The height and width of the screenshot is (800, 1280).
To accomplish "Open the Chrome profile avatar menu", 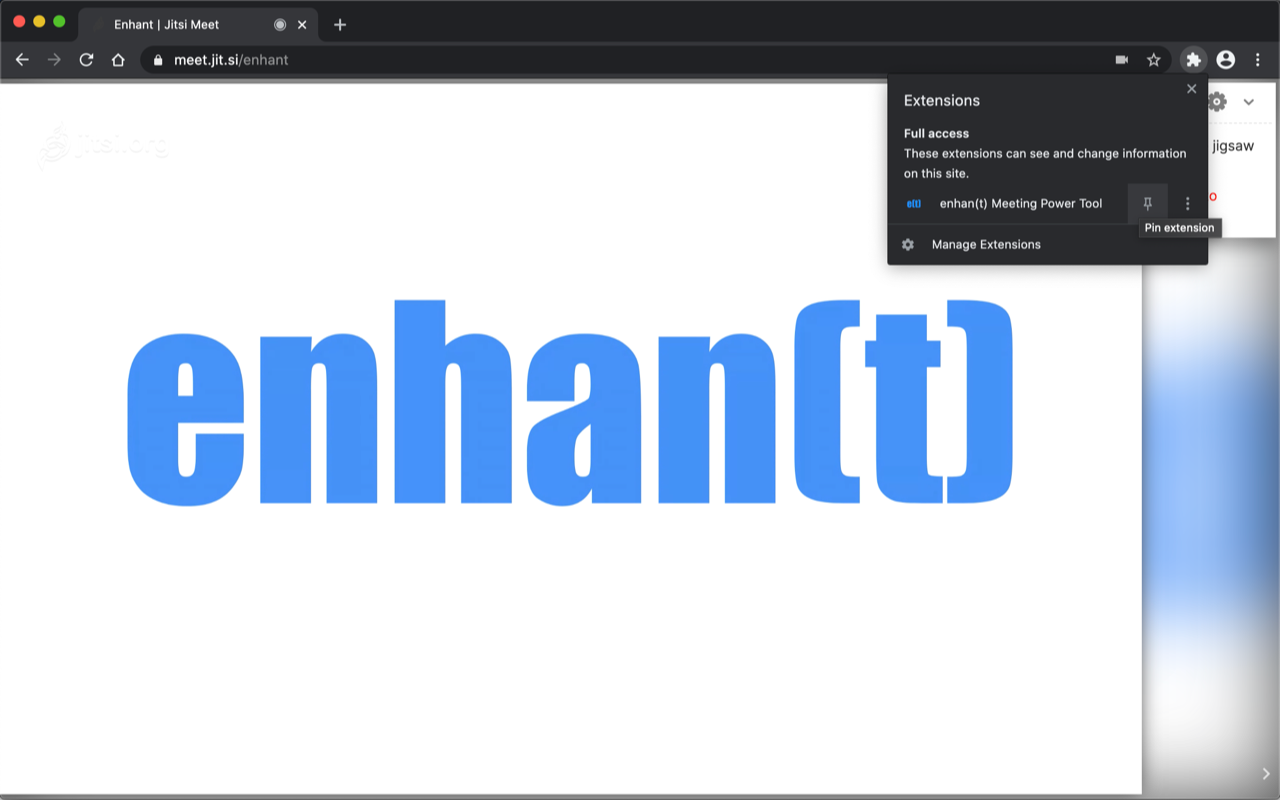I will point(1226,60).
